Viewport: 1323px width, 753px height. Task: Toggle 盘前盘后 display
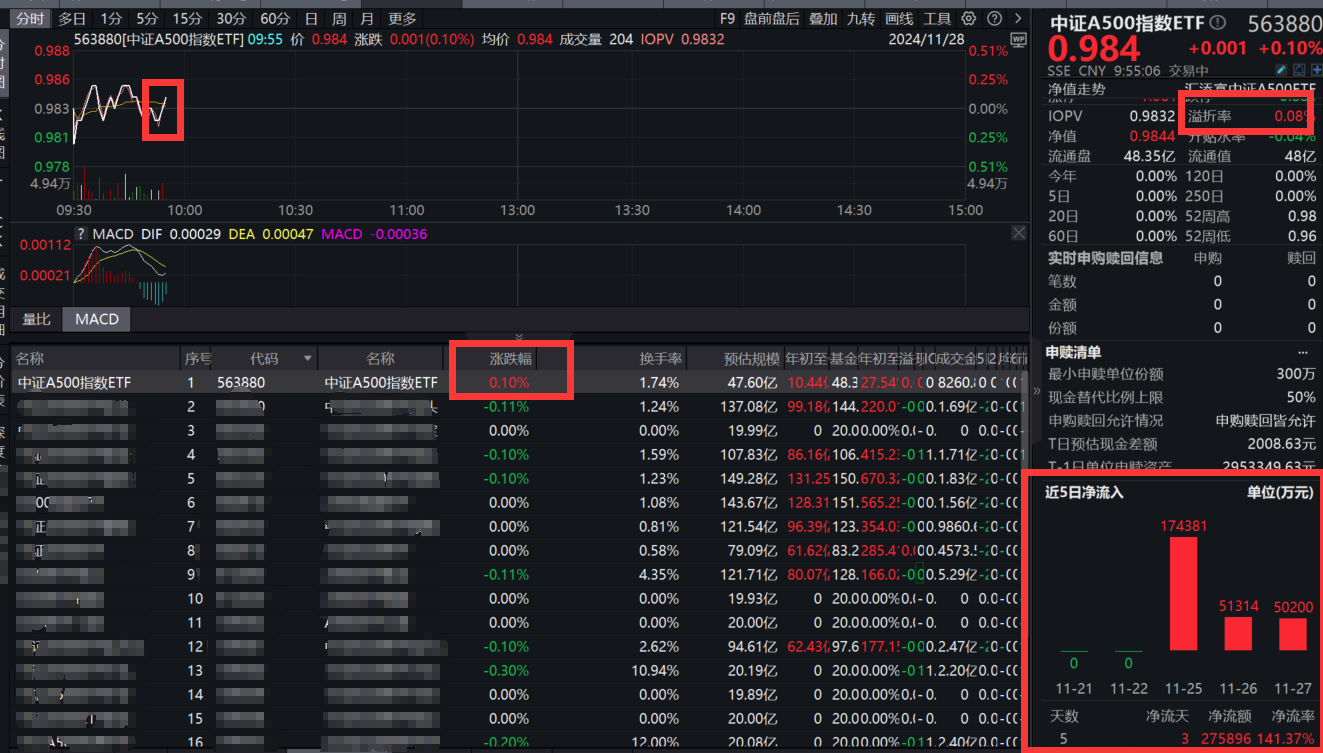click(x=771, y=19)
